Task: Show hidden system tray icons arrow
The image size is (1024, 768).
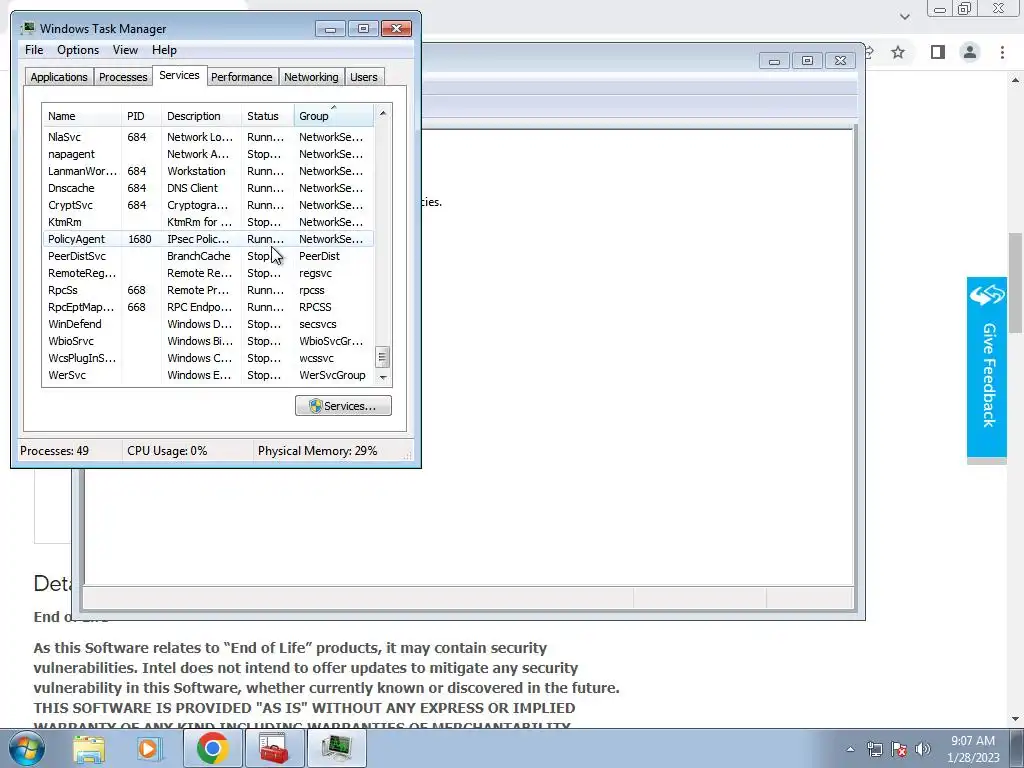Action: point(850,749)
